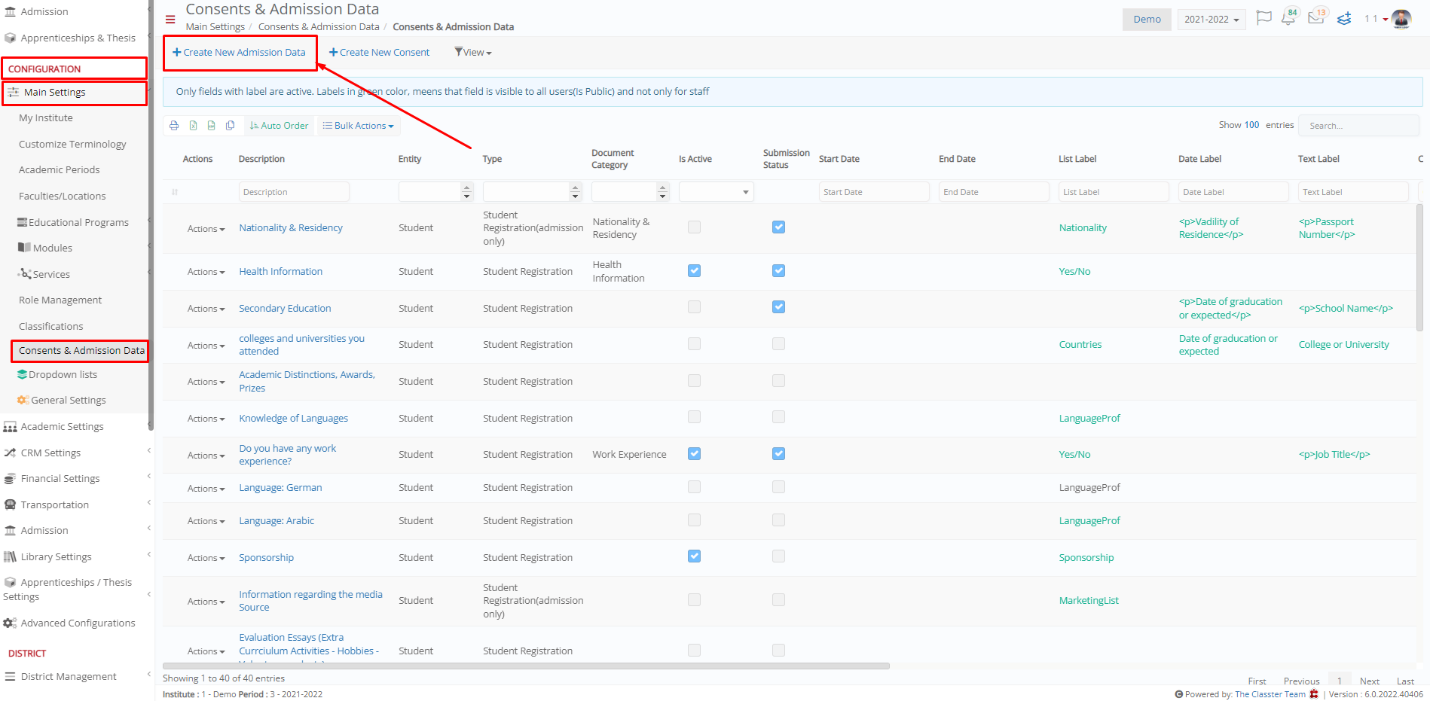Focus the Description filter input
This screenshot has width=1430, height=701.
(x=294, y=192)
